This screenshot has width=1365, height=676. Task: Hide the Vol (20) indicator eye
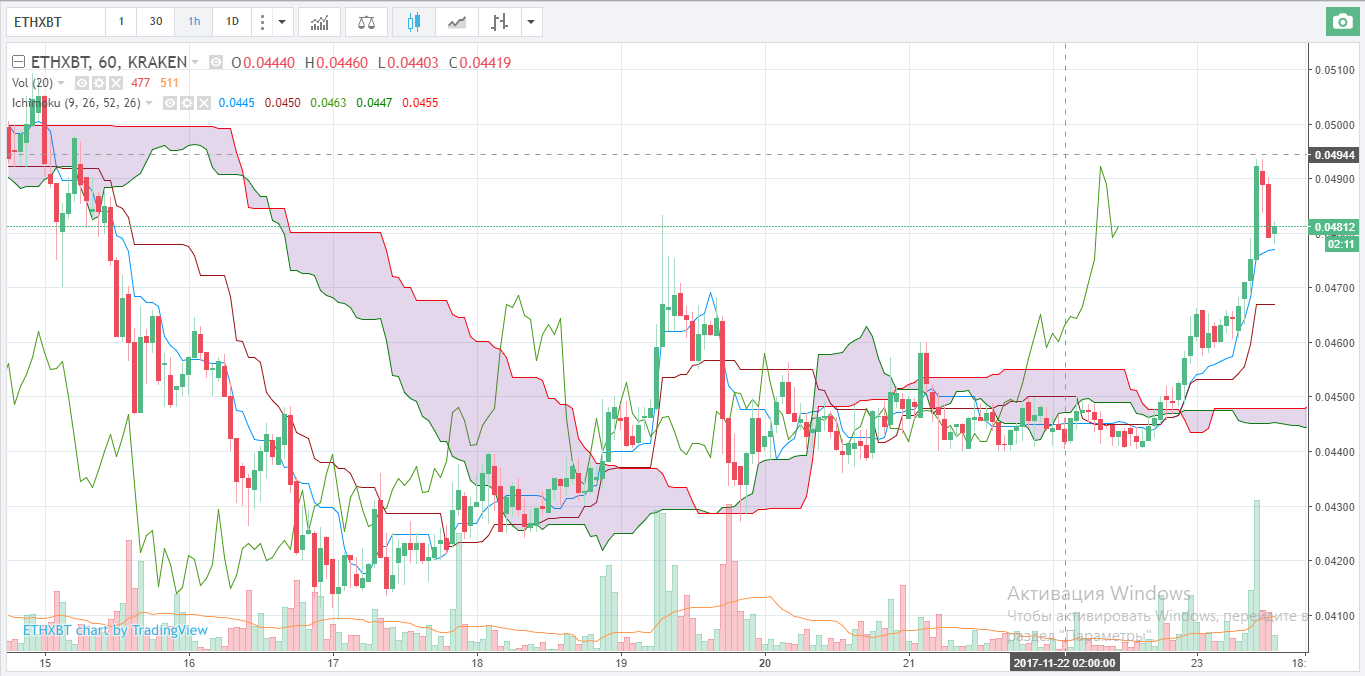(83, 83)
